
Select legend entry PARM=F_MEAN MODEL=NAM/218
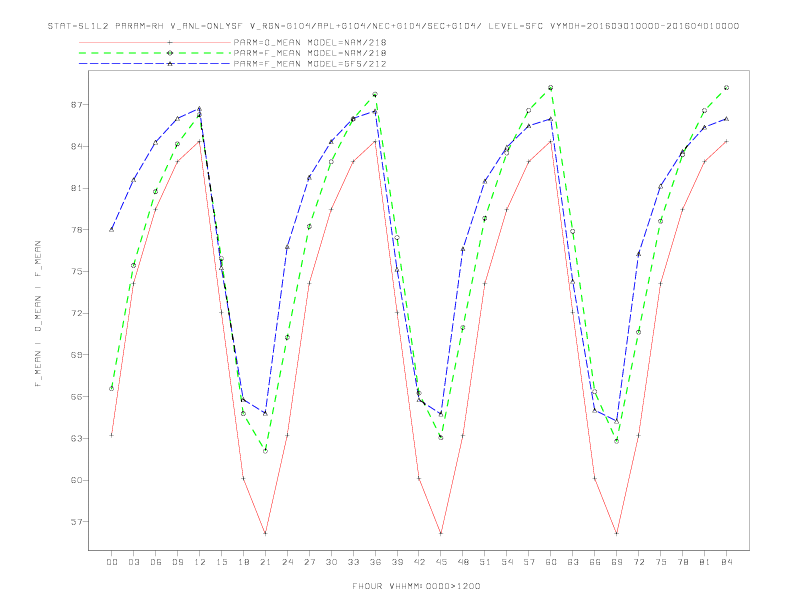(310, 53)
